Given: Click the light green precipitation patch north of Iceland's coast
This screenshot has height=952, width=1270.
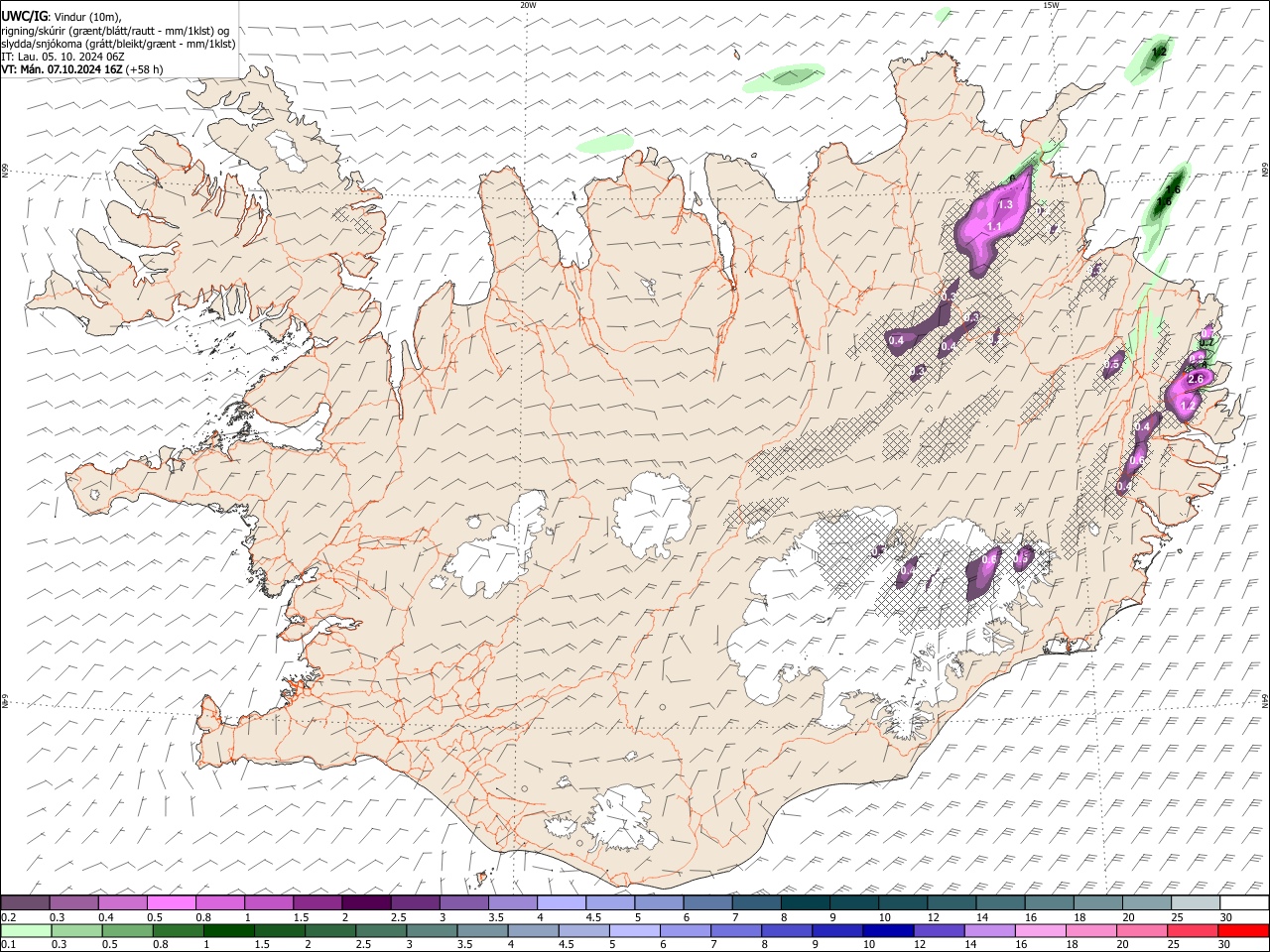Looking at the screenshot, I should [x=784, y=77].
